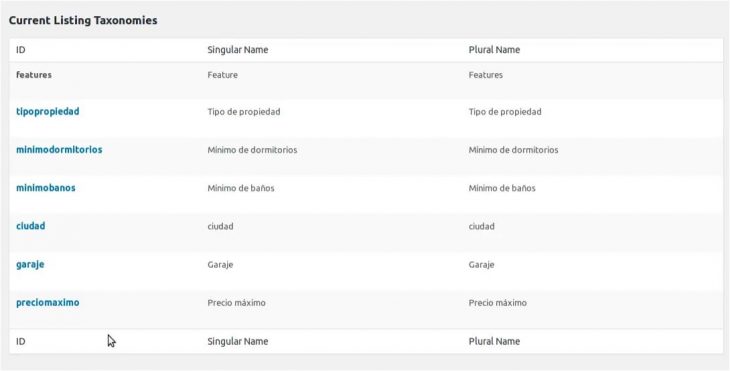
Task: Select plural 'Garaje' cell
Action: click(x=481, y=265)
